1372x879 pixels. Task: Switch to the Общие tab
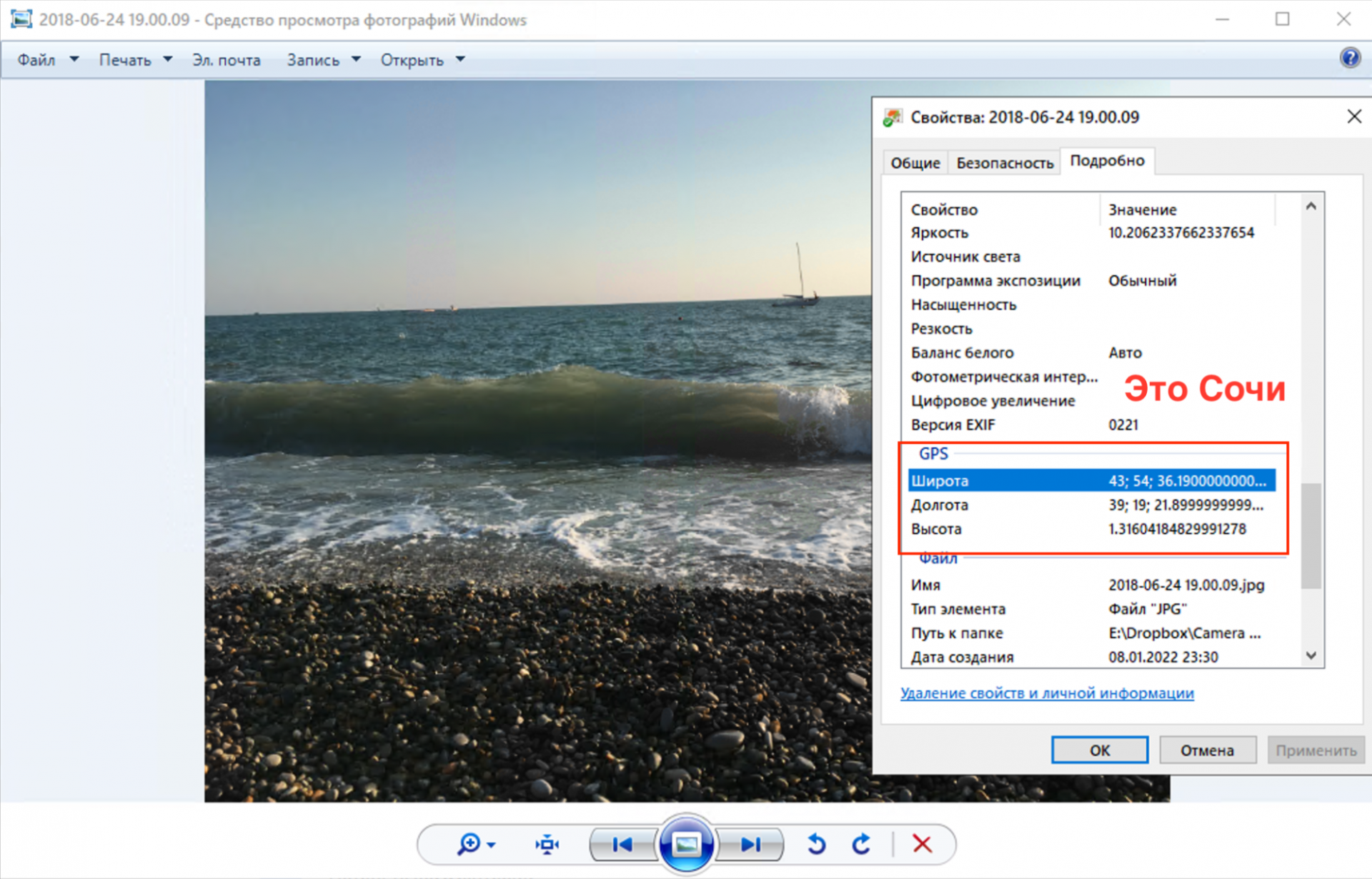point(915,163)
